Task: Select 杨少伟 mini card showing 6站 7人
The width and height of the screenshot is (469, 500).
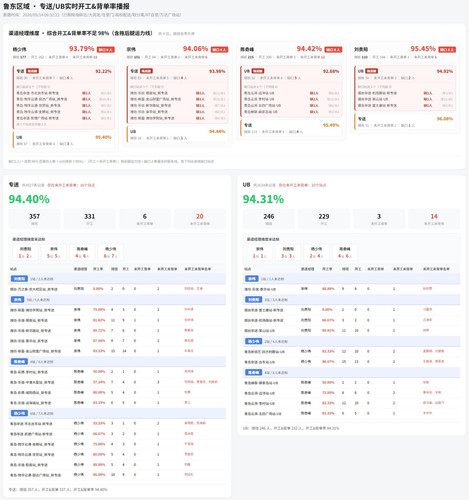Action: [111, 252]
